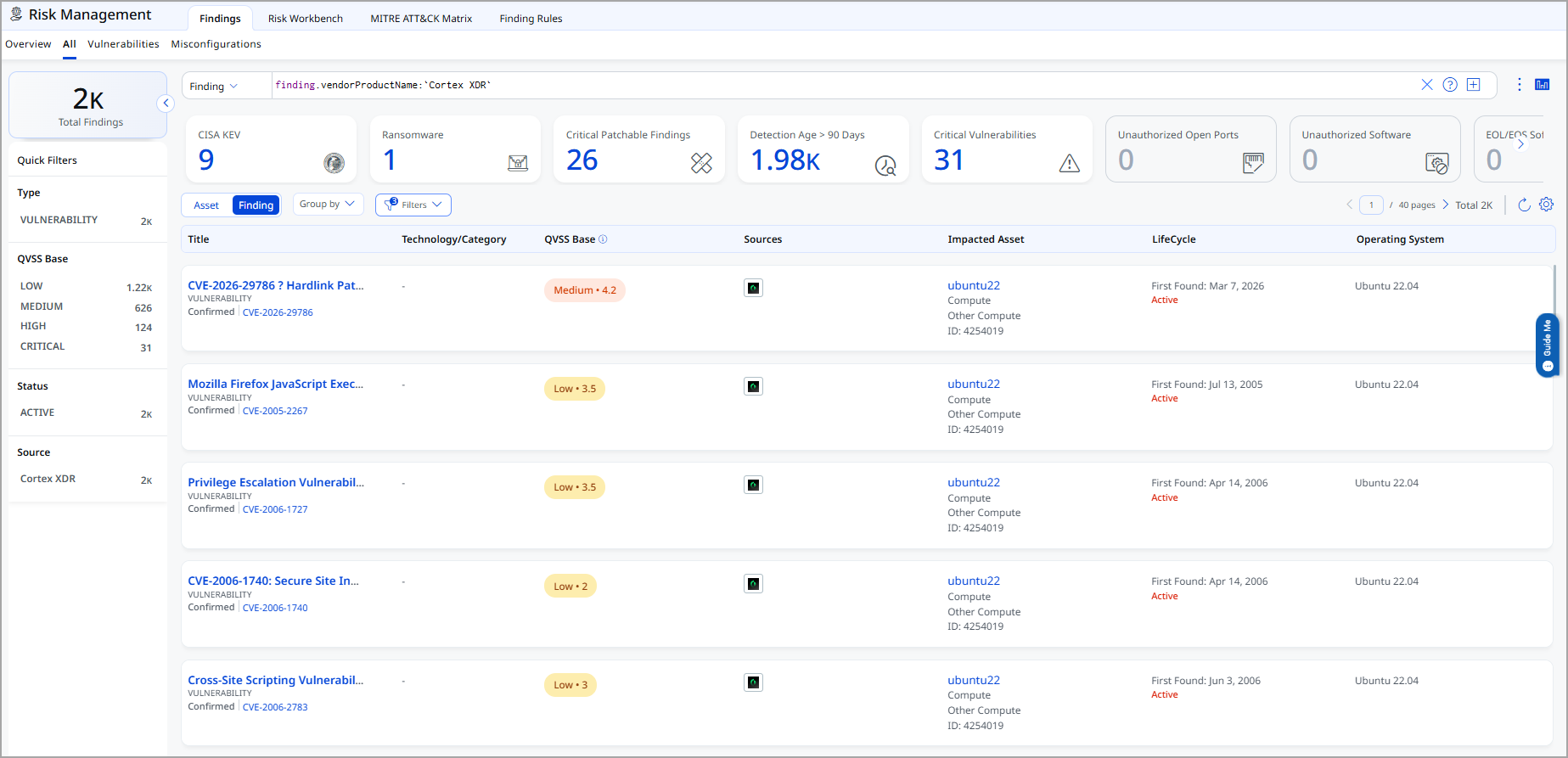
Task: Open the Filters dropdown
Action: point(413,205)
